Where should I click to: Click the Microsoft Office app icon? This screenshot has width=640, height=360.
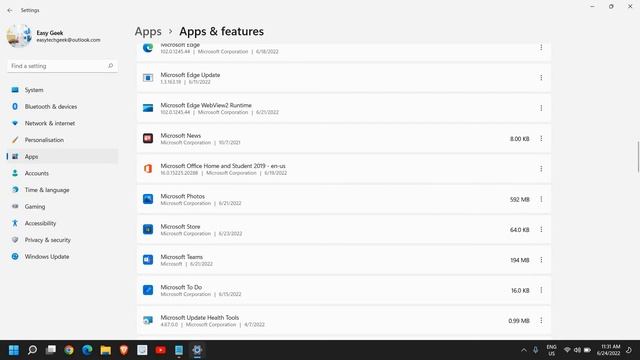click(x=148, y=169)
